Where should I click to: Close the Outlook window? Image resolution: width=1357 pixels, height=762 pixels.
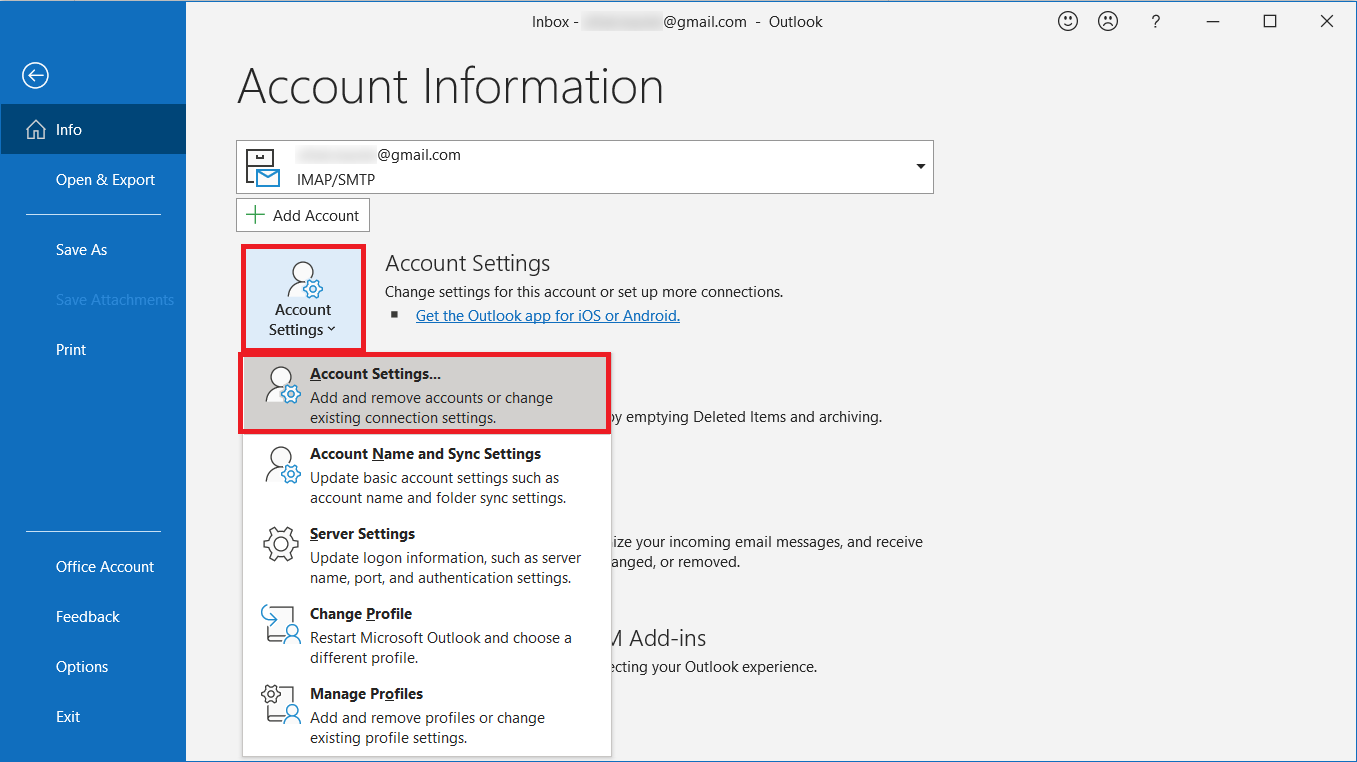1327,21
